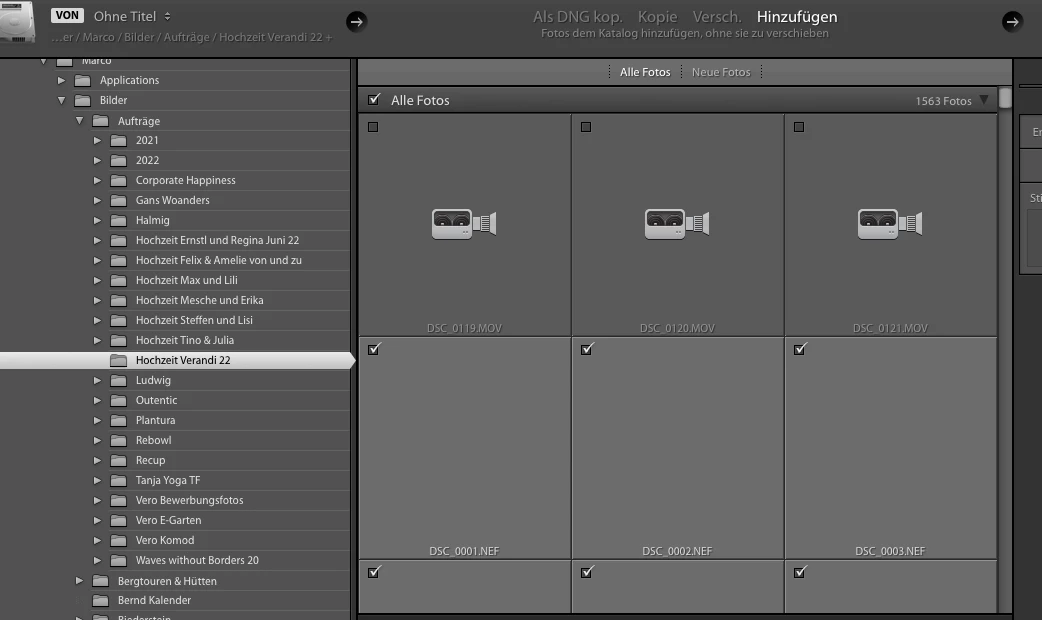This screenshot has width=1042, height=620.
Task: Click the folder icon of Rebowl
Action: 118,440
